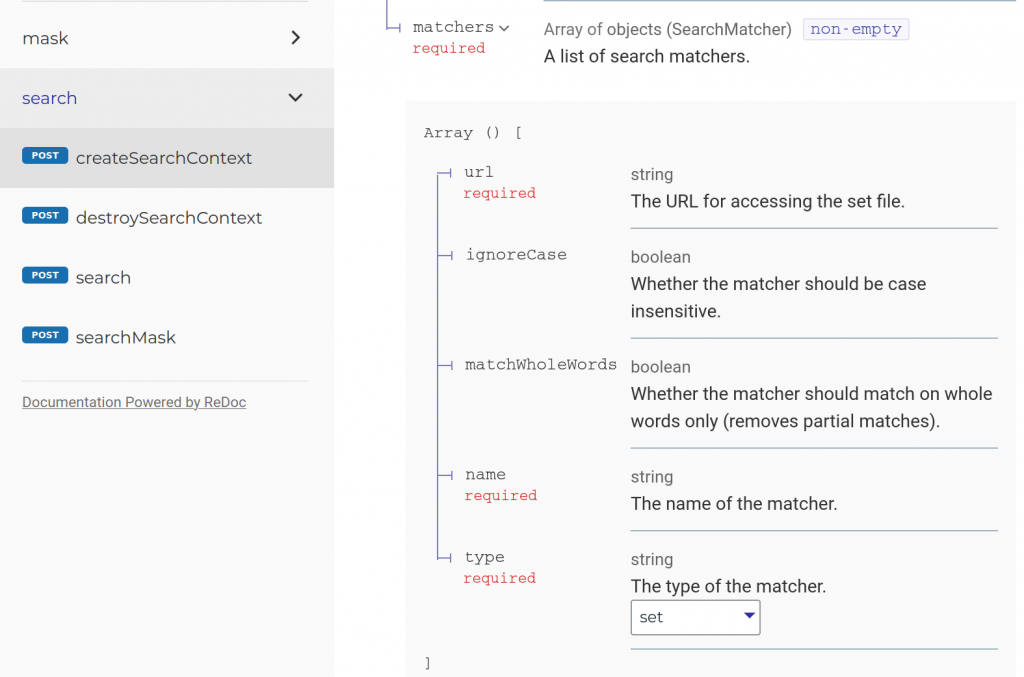Click the url property name
Viewport: 1024px width, 677px height.
tap(479, 172)
